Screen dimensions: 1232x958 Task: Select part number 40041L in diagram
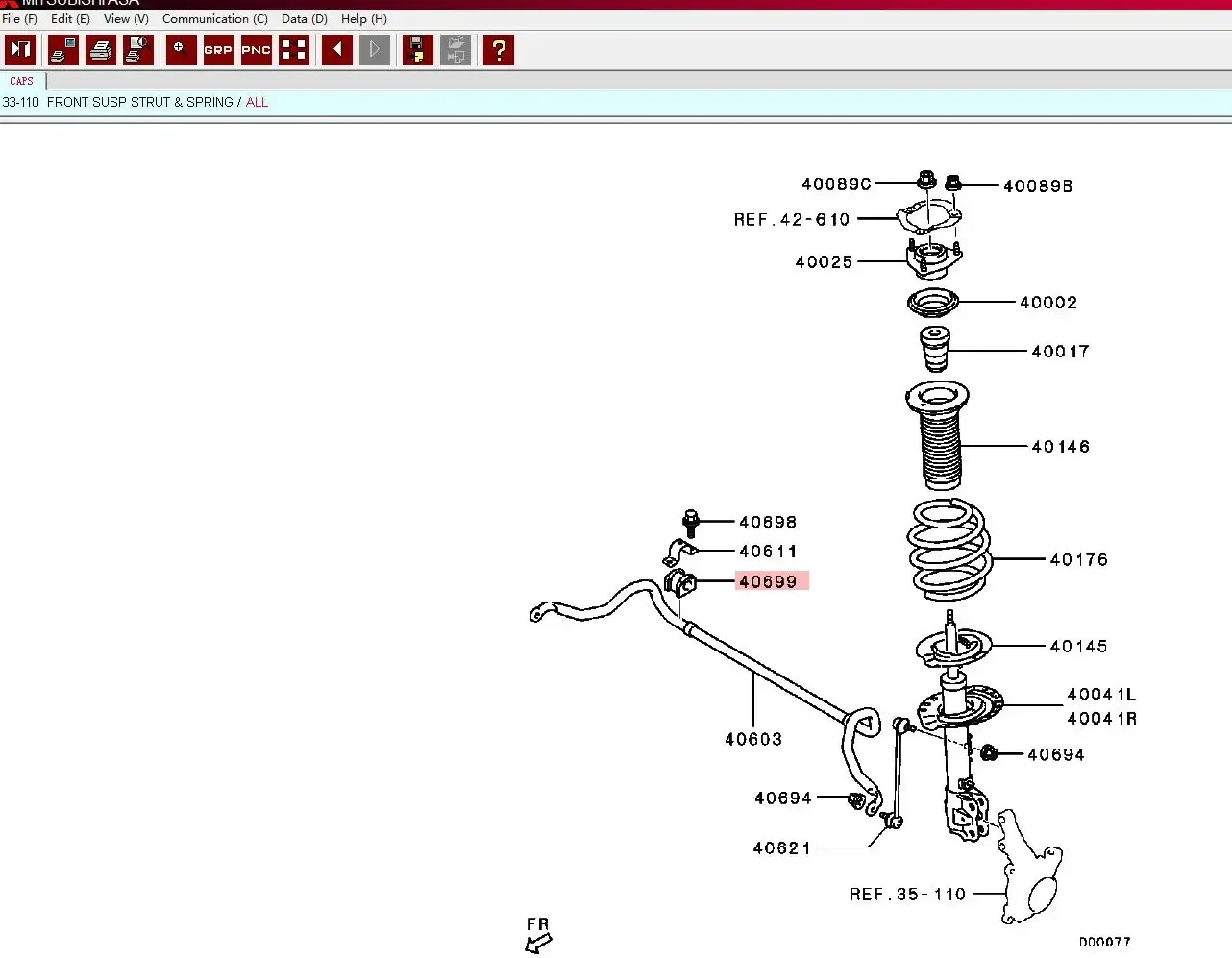coord(1101,695)
